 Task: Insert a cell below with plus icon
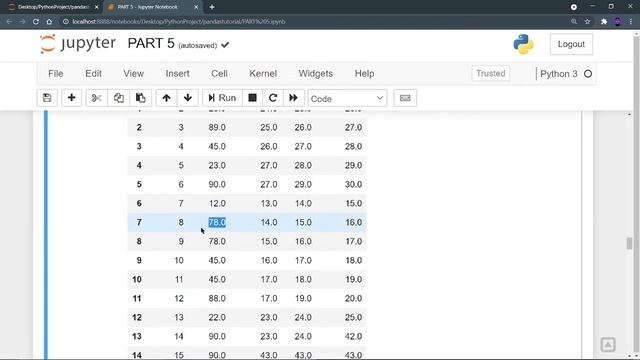(71, 98)
